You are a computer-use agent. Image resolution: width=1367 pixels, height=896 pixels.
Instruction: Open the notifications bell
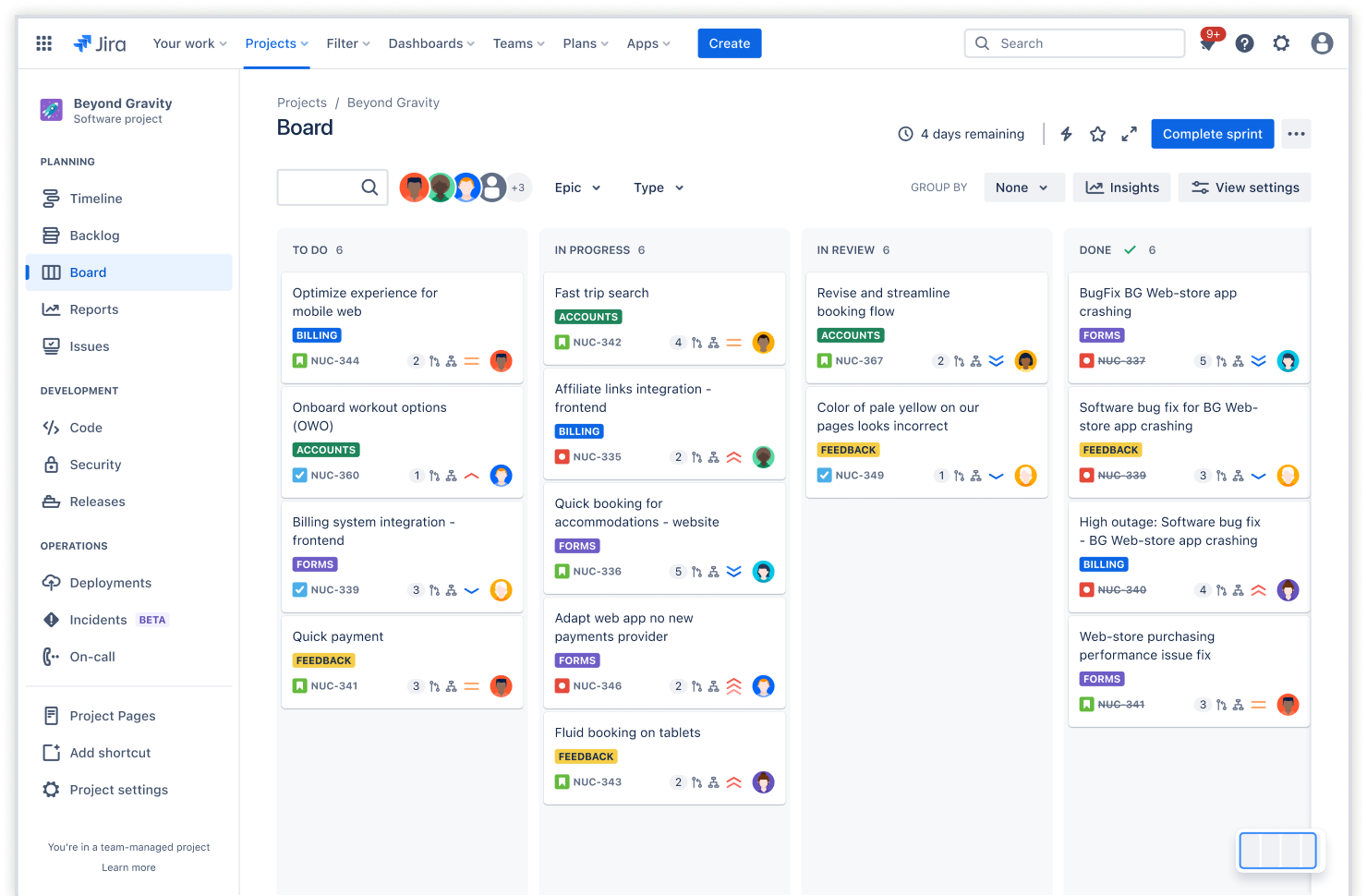click(1207, 42)
